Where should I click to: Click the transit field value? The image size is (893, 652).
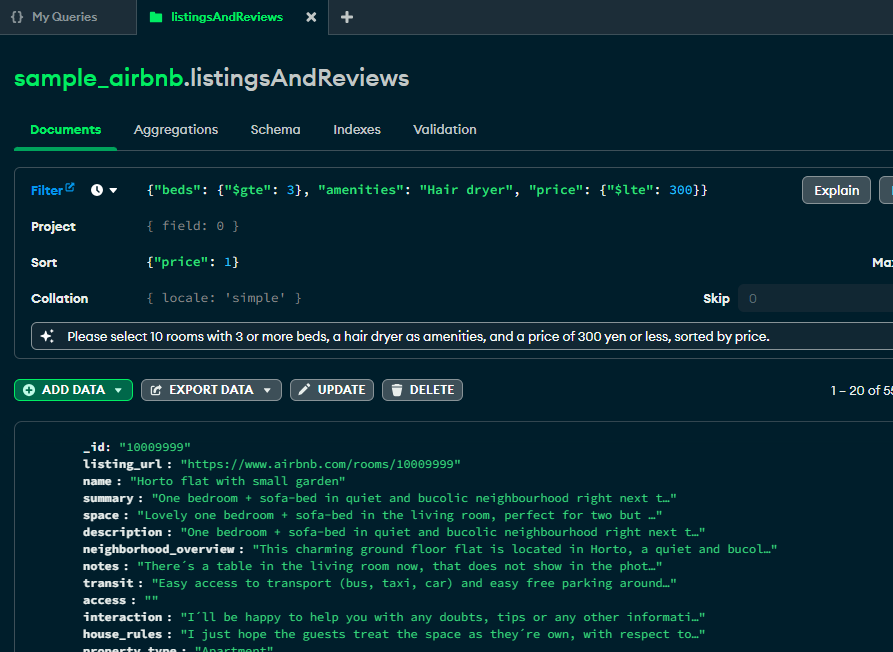(414, 583)
